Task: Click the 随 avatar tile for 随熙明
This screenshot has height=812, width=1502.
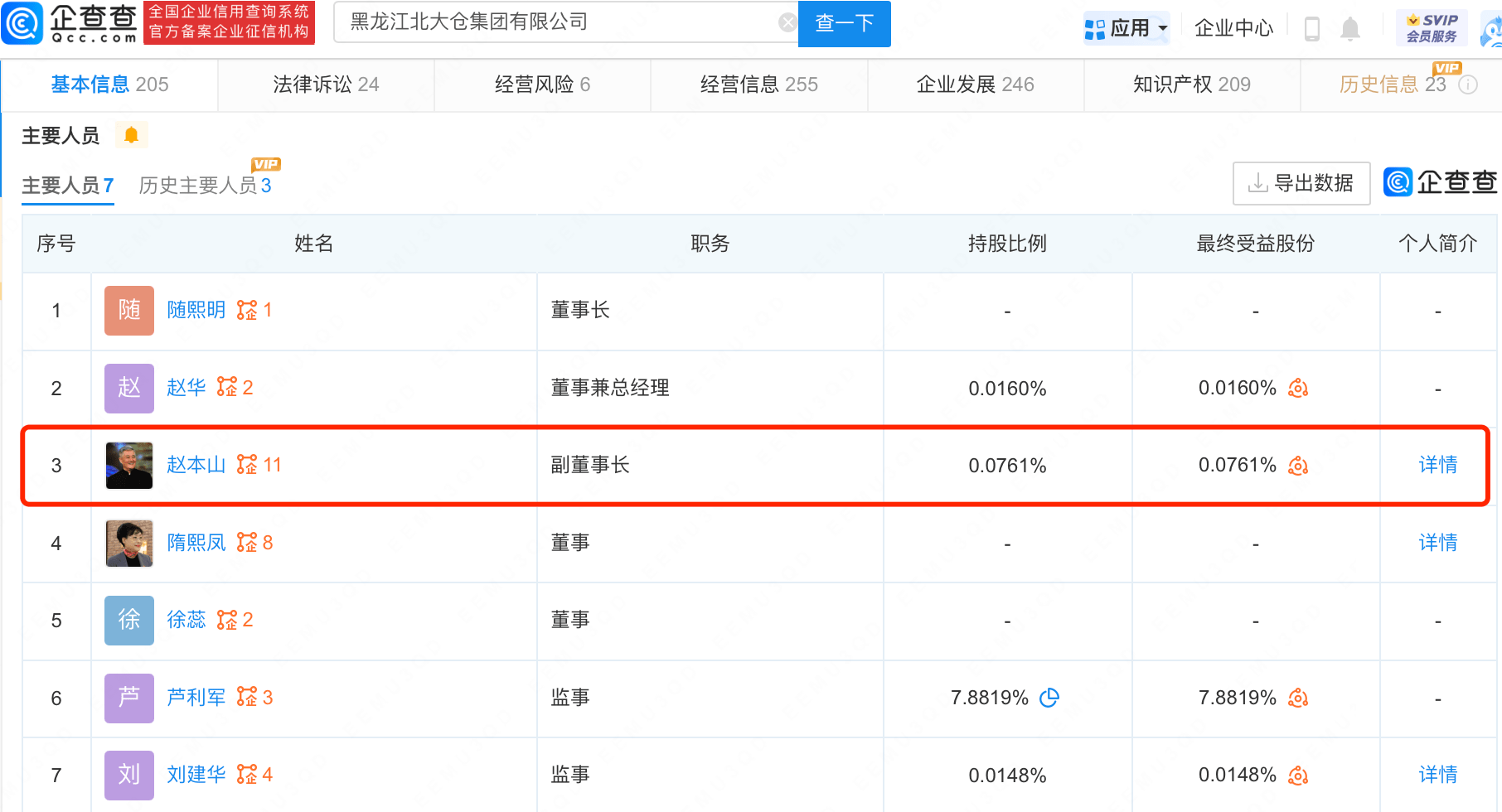Action: (x=129, y=311)
